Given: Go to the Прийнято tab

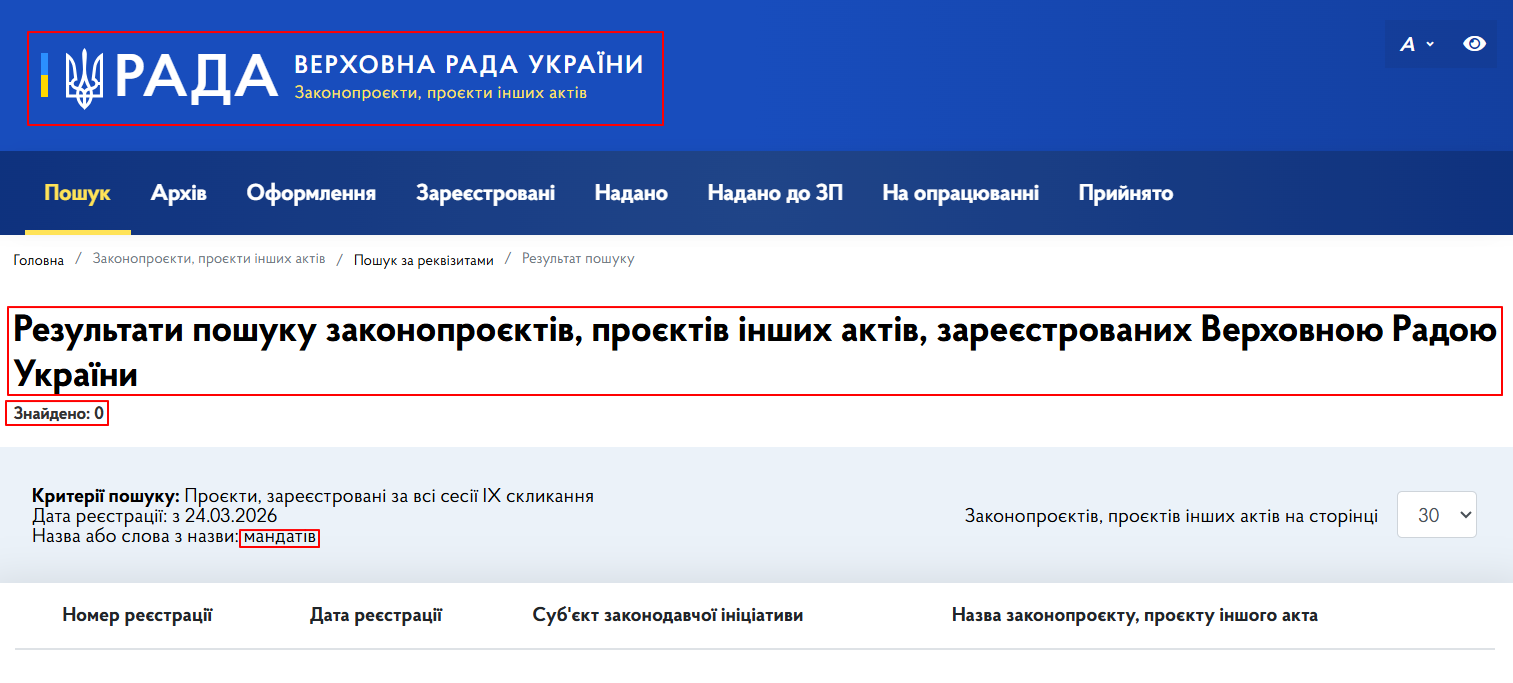Looking at the screenshot, I should [x=1125, y=193].
